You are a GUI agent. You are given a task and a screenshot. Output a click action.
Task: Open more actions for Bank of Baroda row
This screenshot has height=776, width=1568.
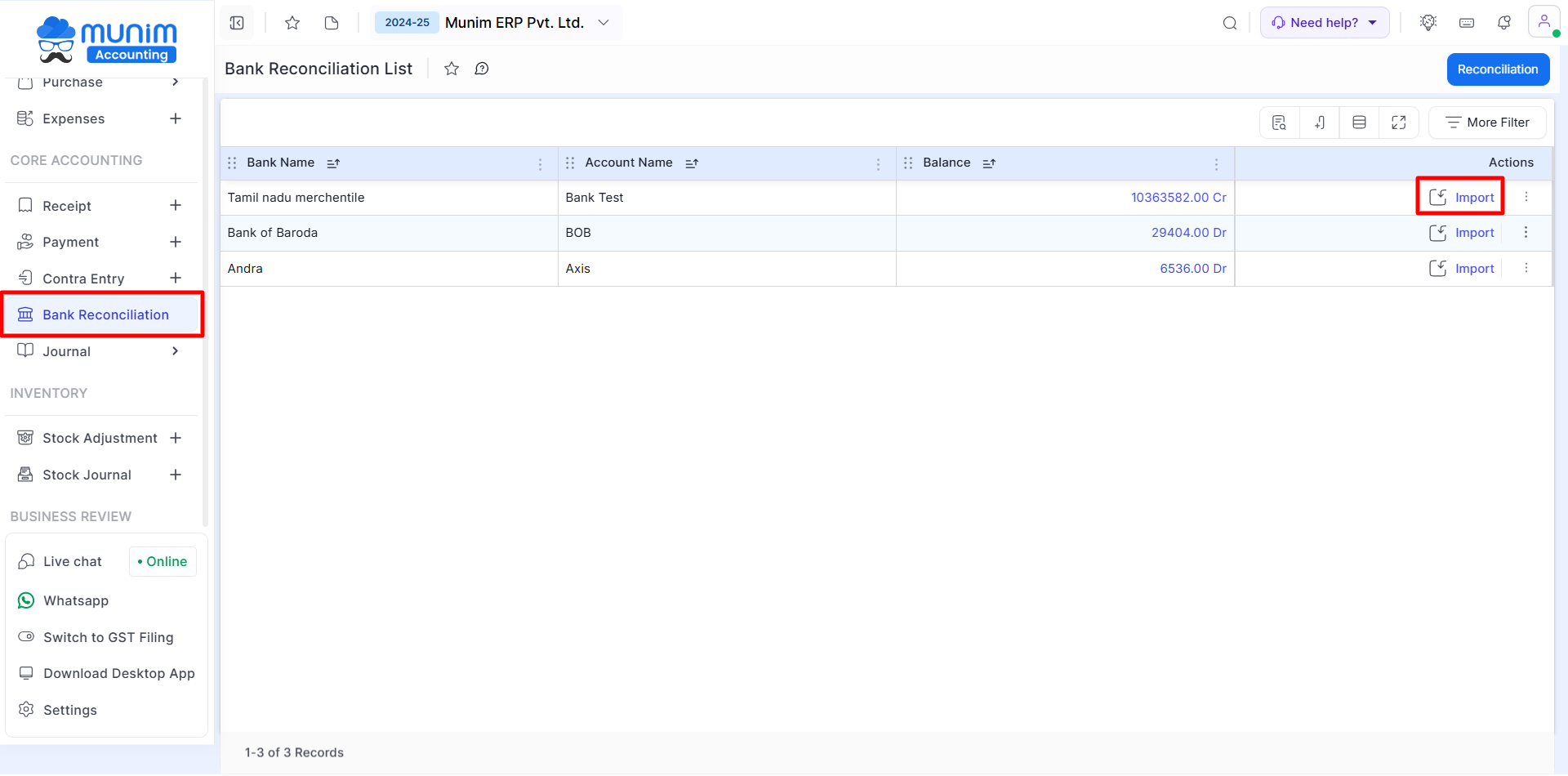pos(1526,232)
